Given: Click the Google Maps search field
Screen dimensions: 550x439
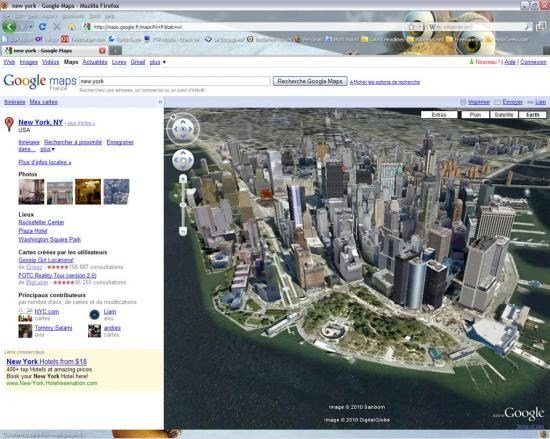Looking at the screenshot, I should click(x=175, y=81).
